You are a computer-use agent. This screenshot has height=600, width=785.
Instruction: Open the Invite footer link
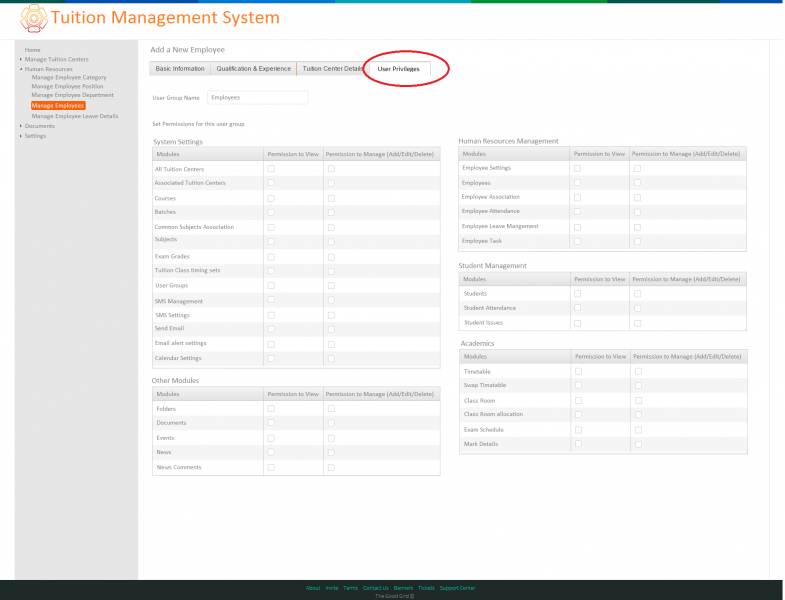point(331,588)
